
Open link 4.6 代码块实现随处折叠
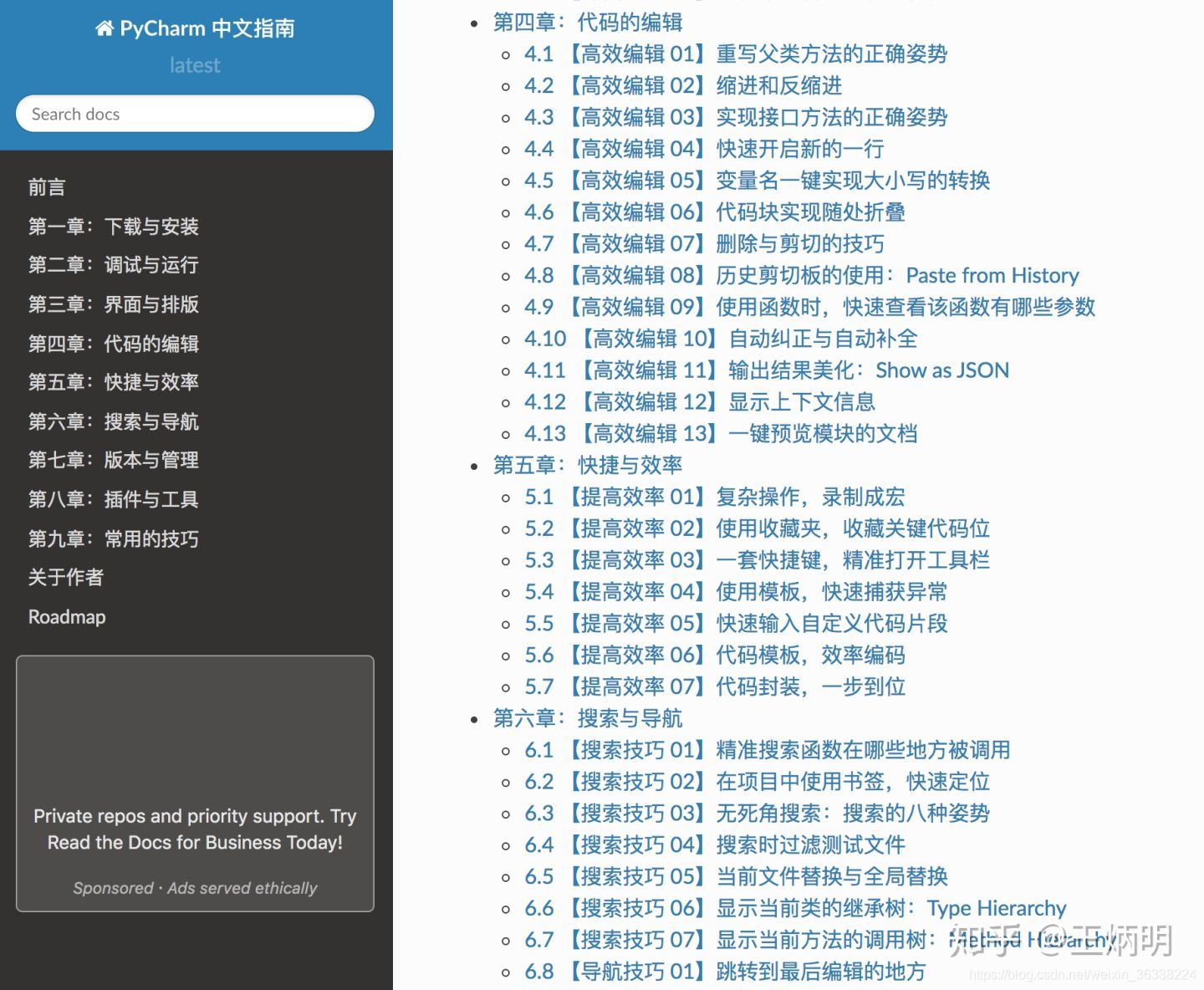[x=715, y=212]
